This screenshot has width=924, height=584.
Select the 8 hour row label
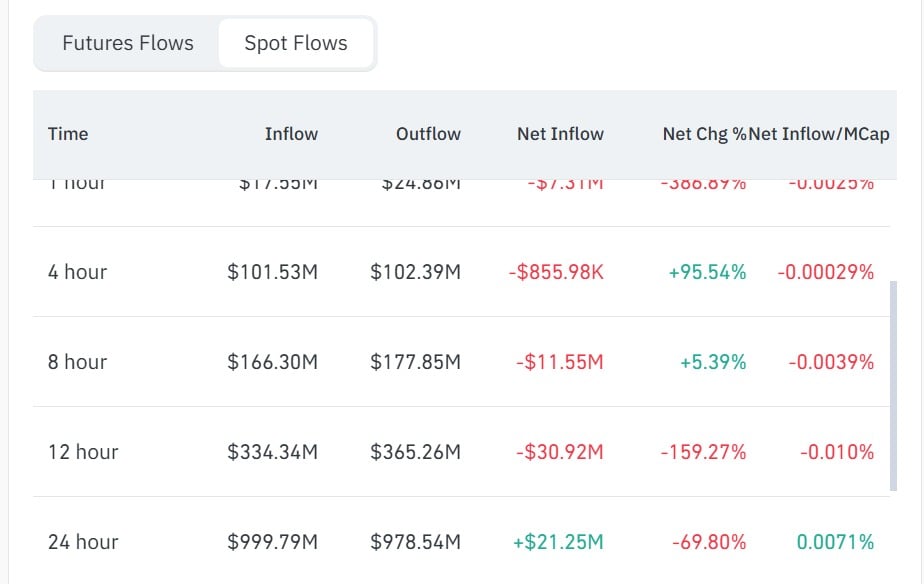click(77, 361)
